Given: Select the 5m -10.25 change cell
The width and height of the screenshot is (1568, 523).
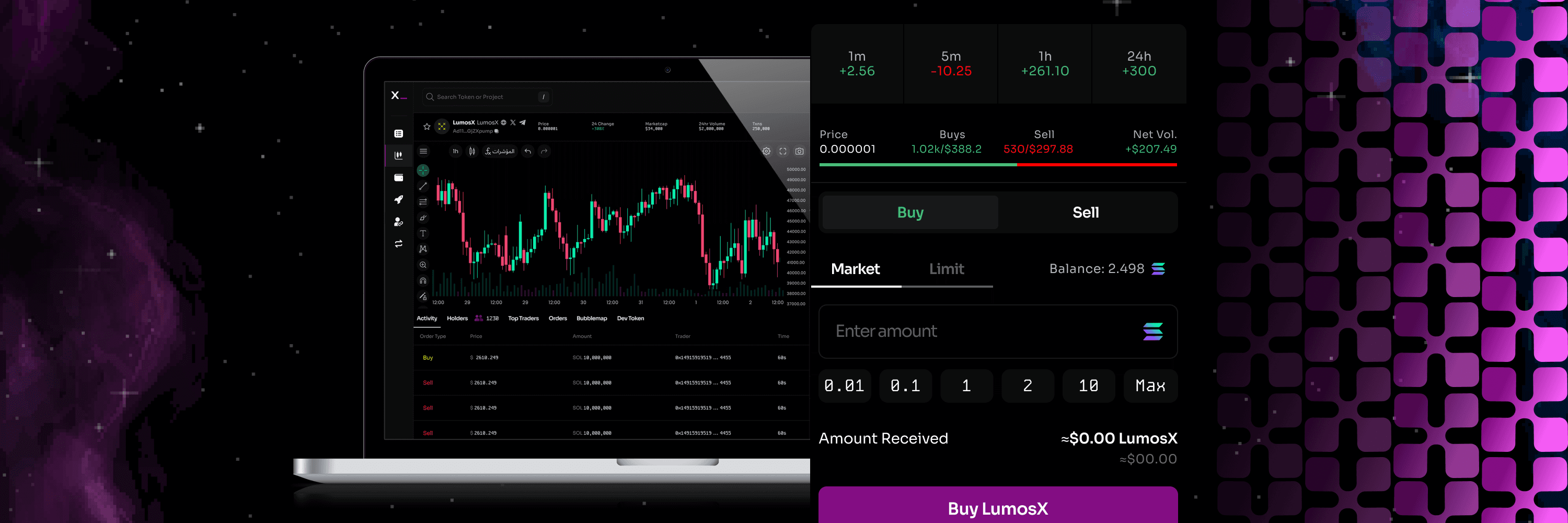Looking at the screenshot, I should point(951,64).
